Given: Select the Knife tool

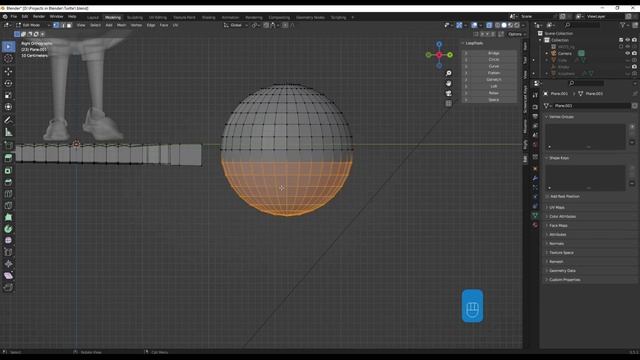Looking at the screenshot, I should click(x=8, y=206).
